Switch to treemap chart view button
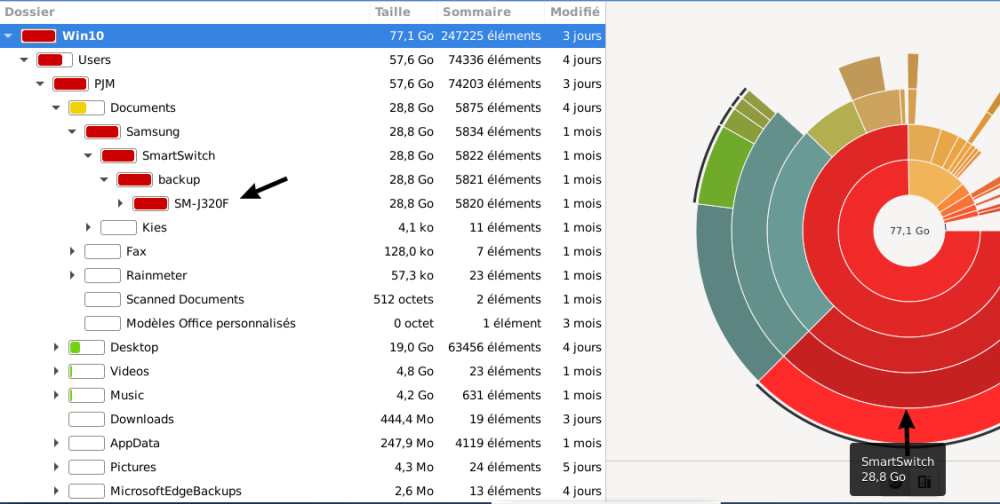This screenshot has height=504, width=1000. click(924, 482)
